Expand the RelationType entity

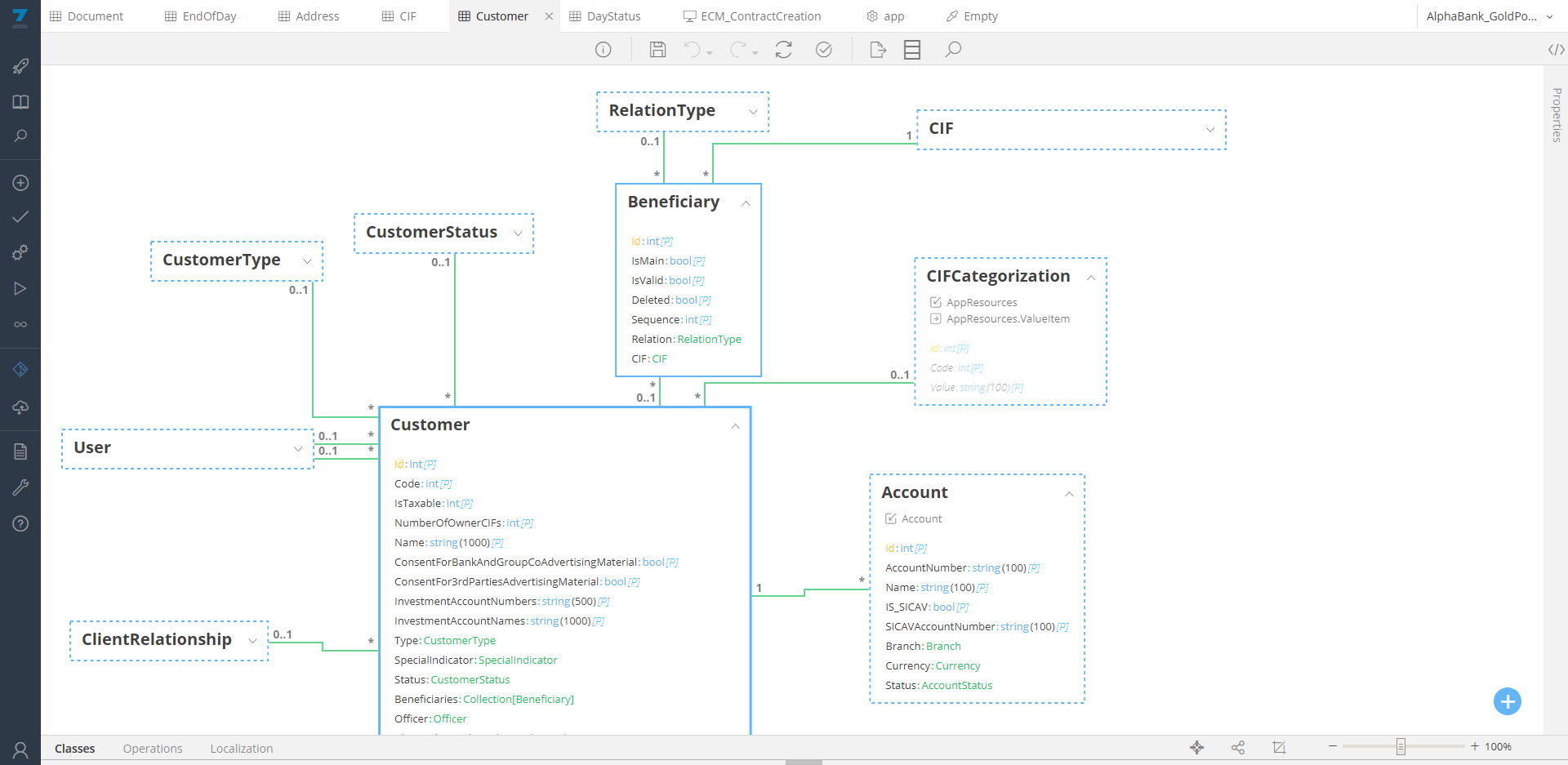[753, 112]
